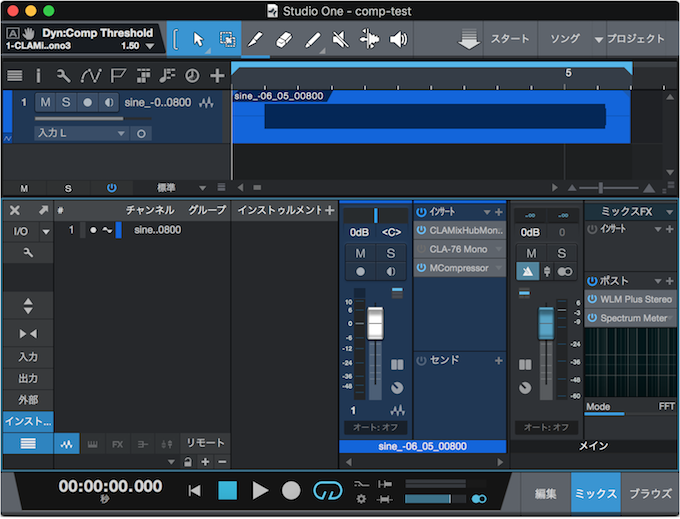
Task: Adjust the main output fader
Action: pos(546,323)
